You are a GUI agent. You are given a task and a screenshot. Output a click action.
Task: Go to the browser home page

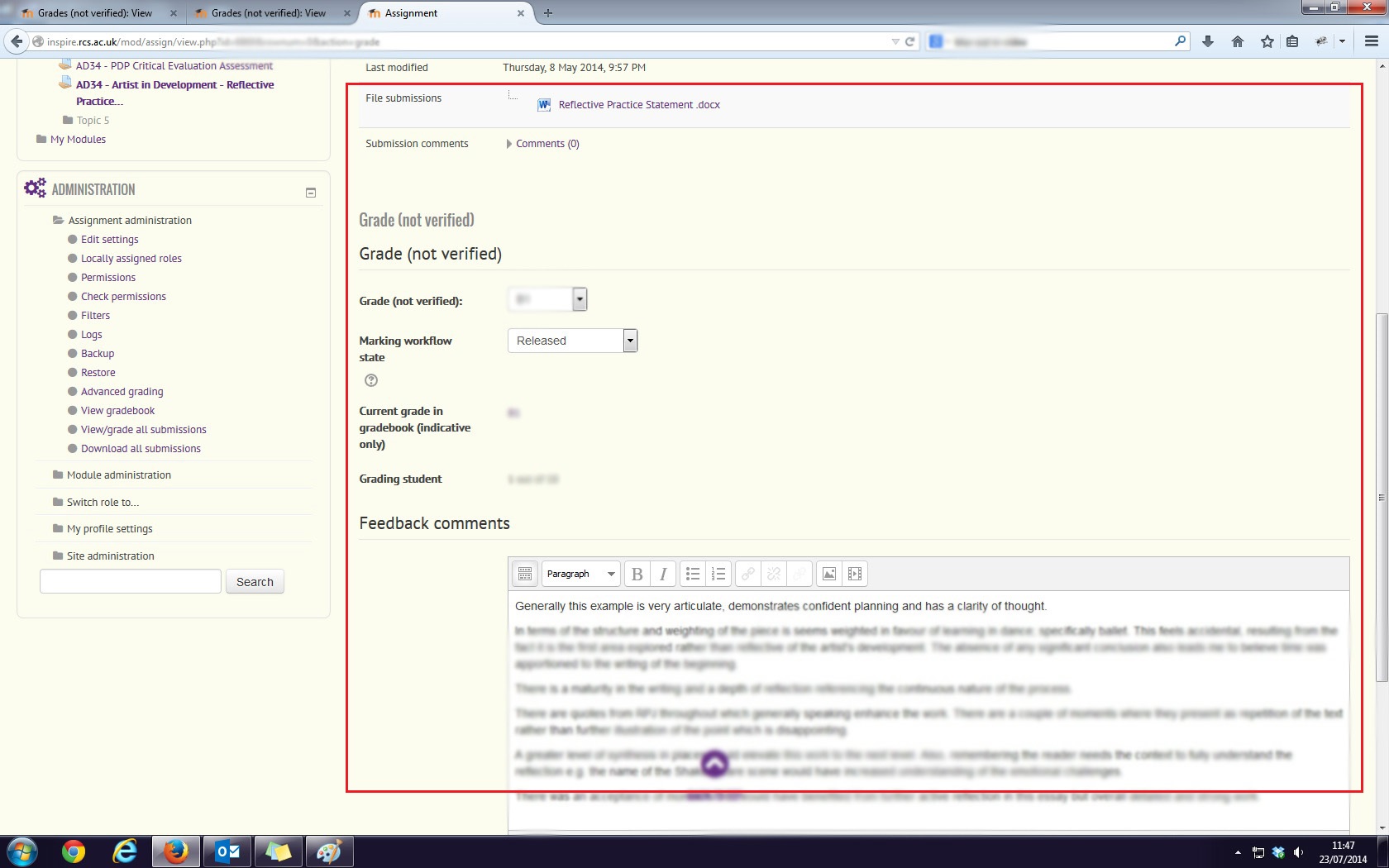click(x=1238, y=41)
